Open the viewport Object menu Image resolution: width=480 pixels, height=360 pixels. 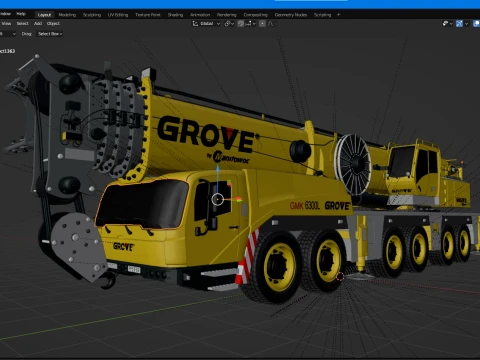pyautogui.click(x=53, y=23)
